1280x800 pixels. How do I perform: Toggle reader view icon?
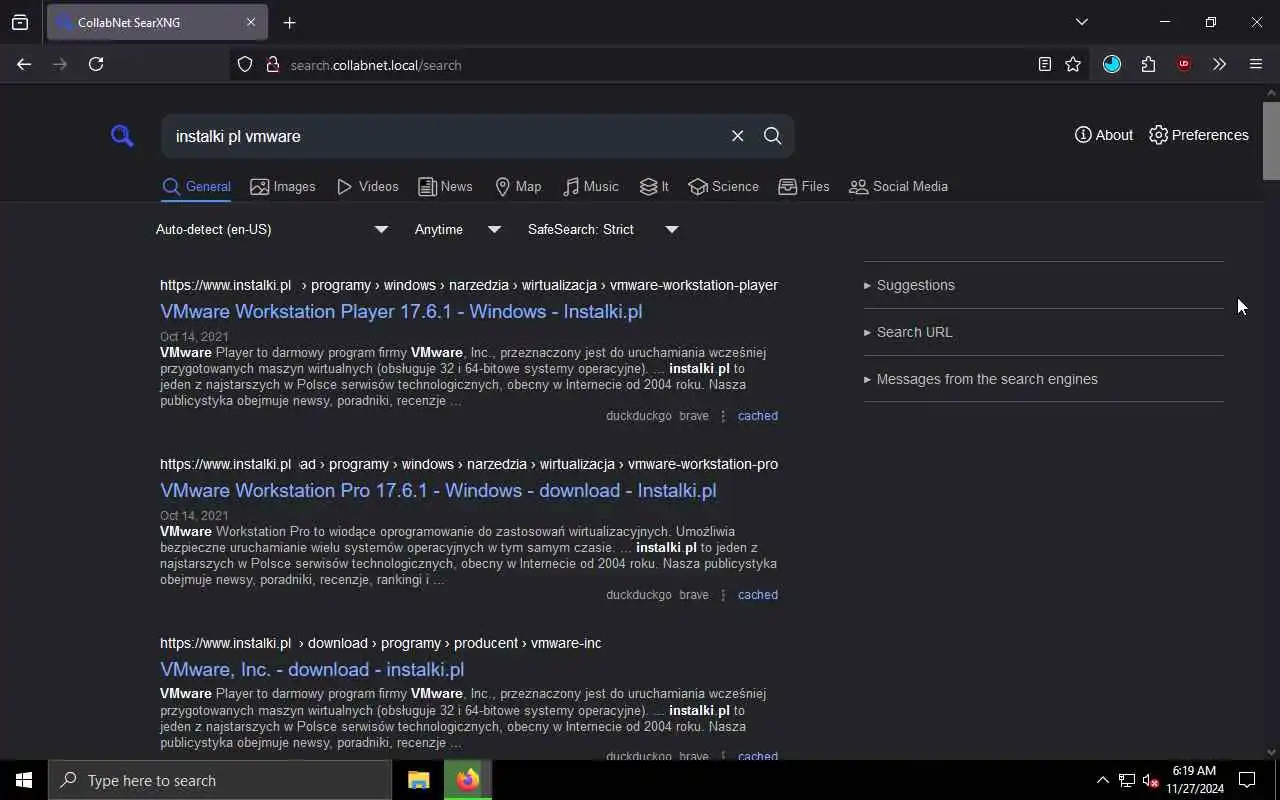point(1044,64)
